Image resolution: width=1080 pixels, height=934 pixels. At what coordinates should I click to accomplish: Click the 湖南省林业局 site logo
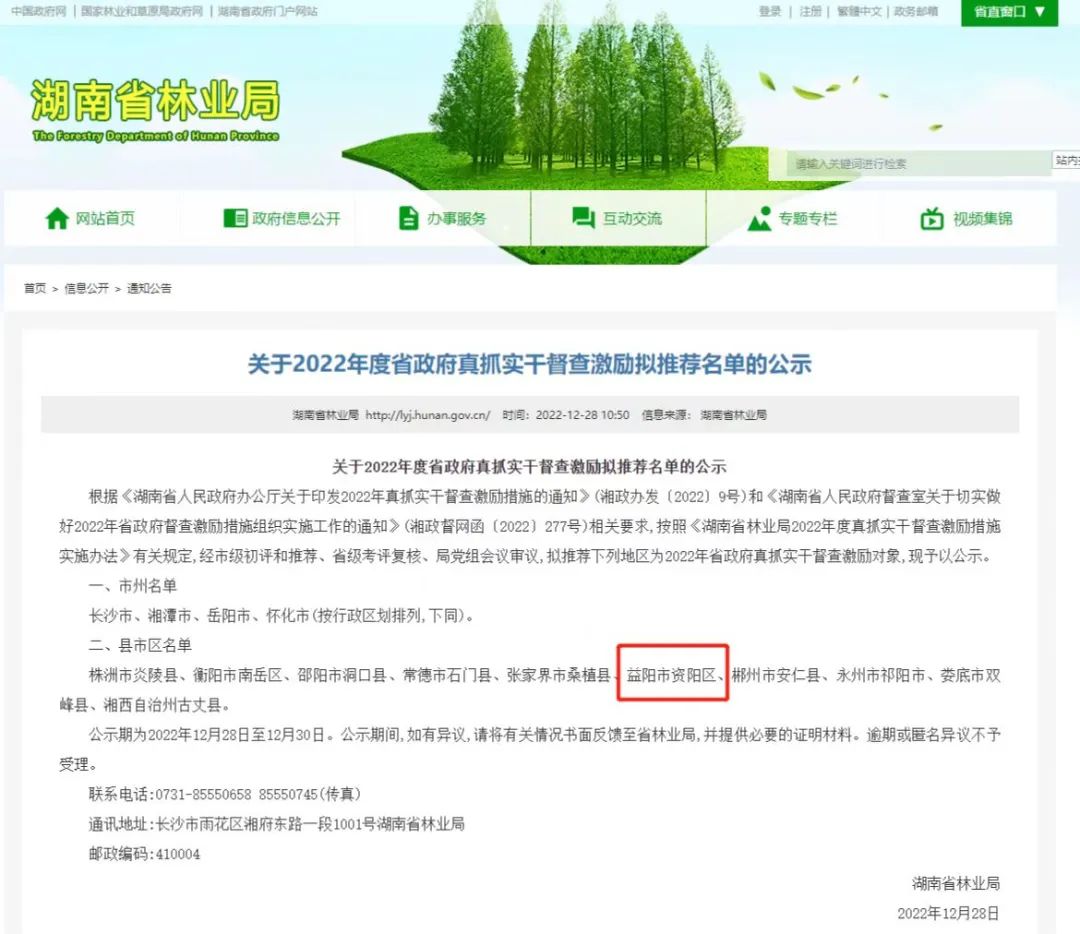[x=155, y=108]
